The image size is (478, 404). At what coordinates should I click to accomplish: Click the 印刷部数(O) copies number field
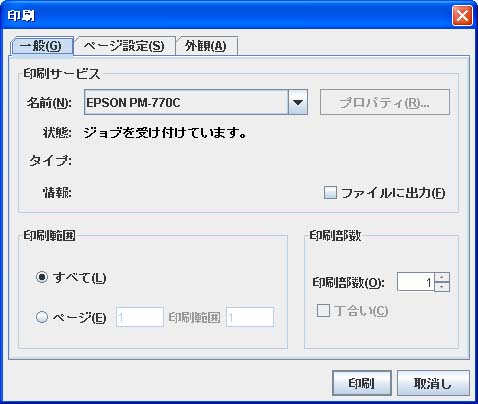point(416,282)
